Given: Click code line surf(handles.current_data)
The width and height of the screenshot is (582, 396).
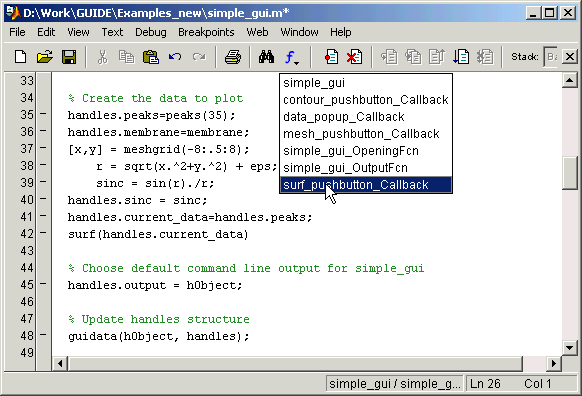Looking at the screenshot, I should tap(158, 235).
